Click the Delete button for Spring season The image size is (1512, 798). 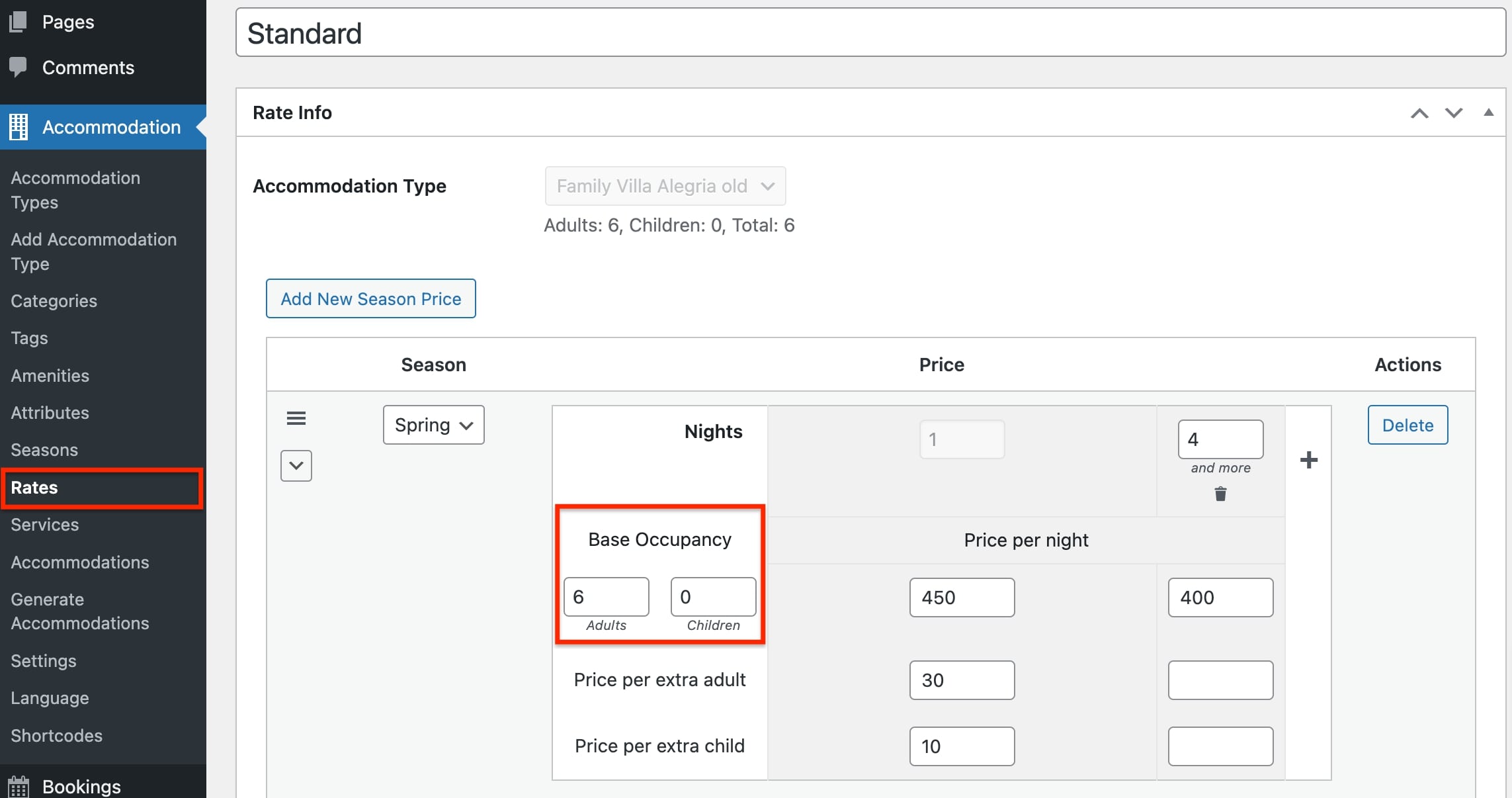tap(1407, 425)
